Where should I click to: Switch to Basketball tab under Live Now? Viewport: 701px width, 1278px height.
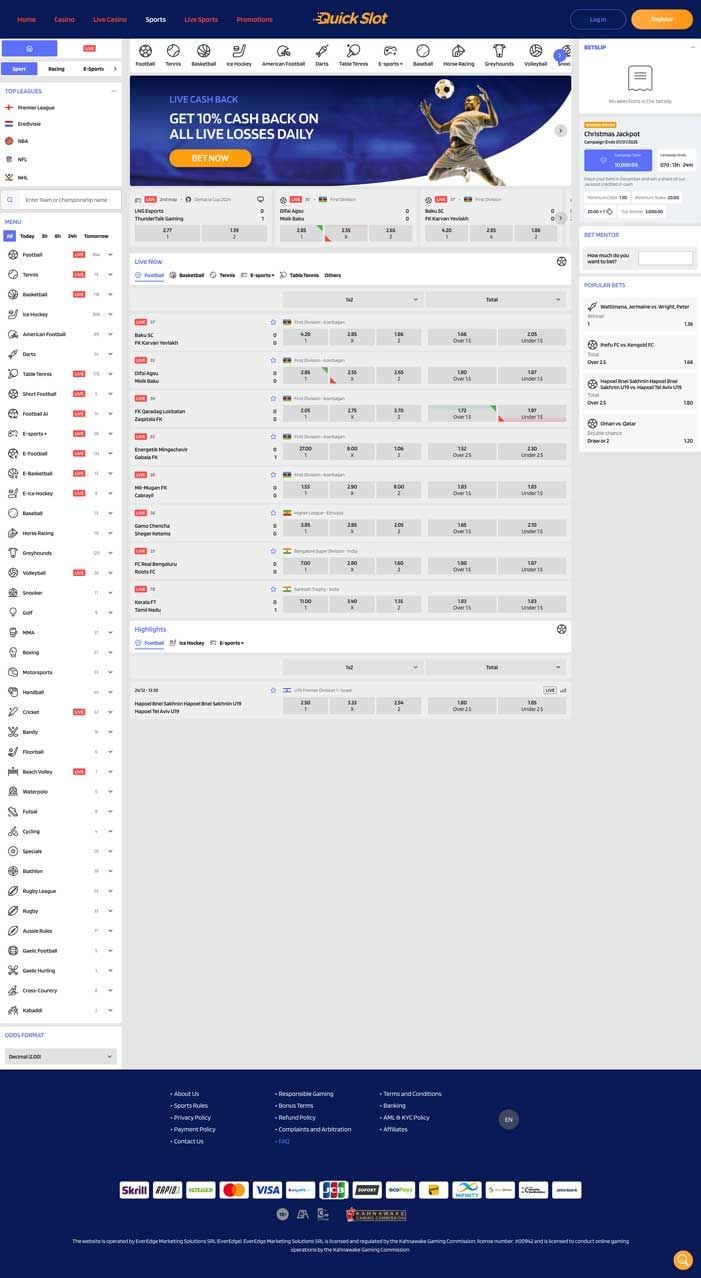(187, 275)
